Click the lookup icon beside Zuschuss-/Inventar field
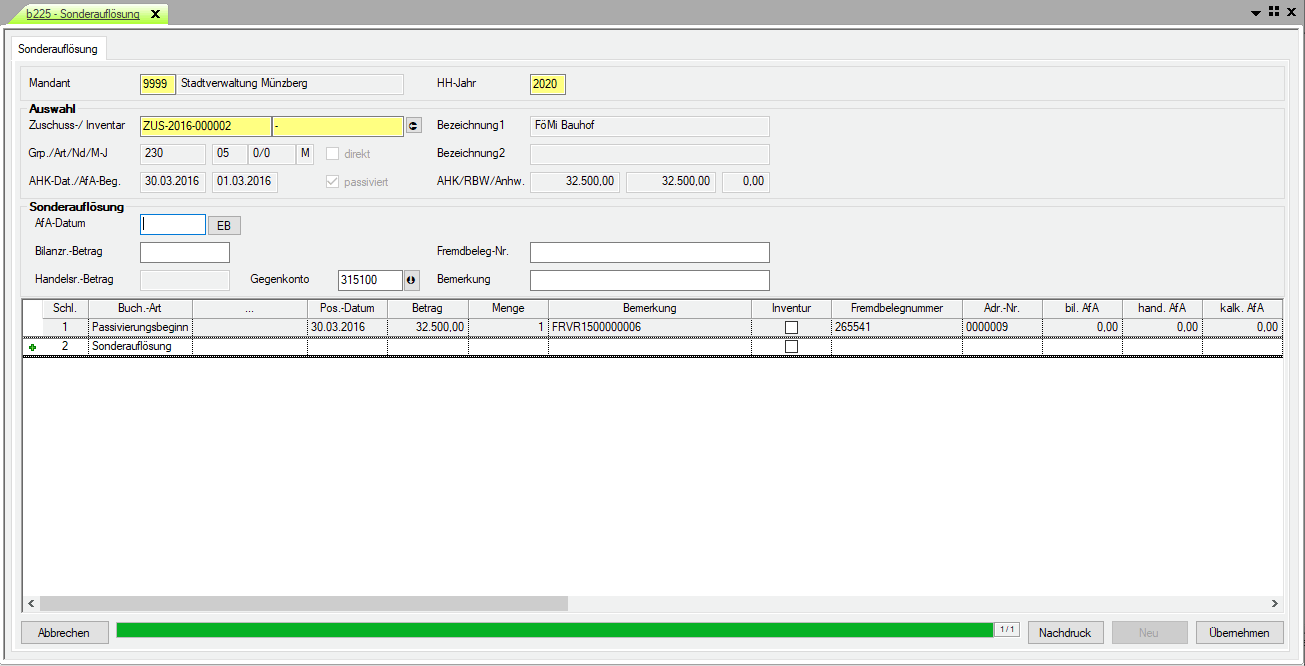This screenshot has height=666, width=1305. pos(414,126)
